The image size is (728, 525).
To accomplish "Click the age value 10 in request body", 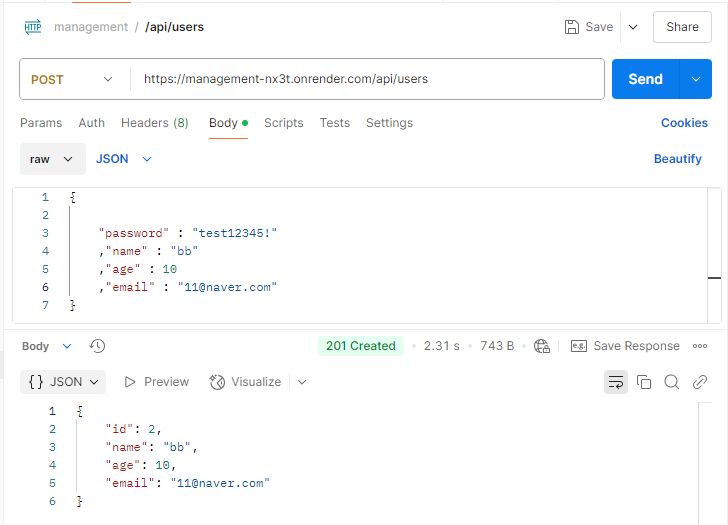I will (169, 269).
